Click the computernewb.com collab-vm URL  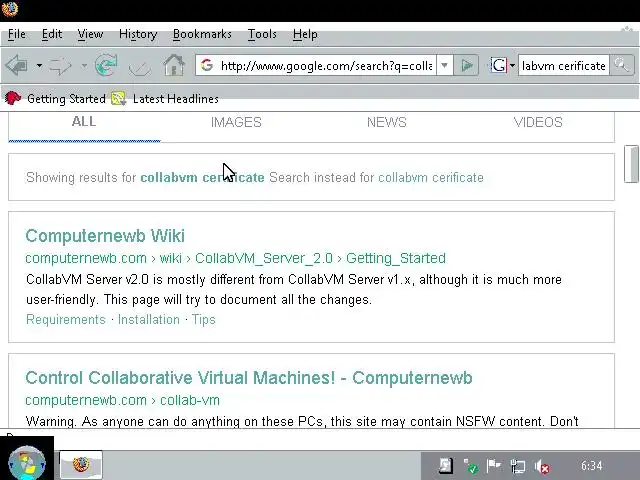click(122, 400)
